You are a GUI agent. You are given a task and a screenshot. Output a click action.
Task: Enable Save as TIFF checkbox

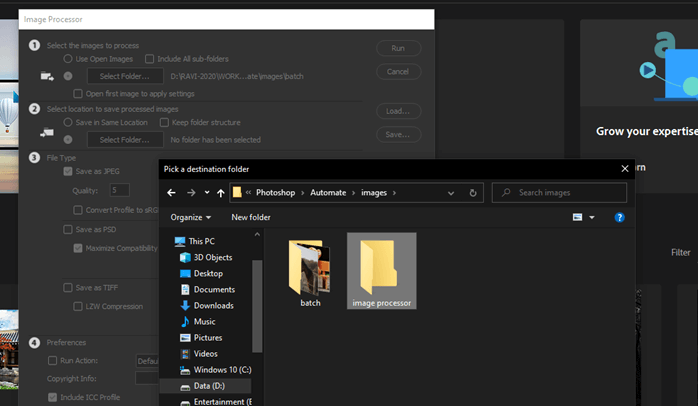[68, 288]
